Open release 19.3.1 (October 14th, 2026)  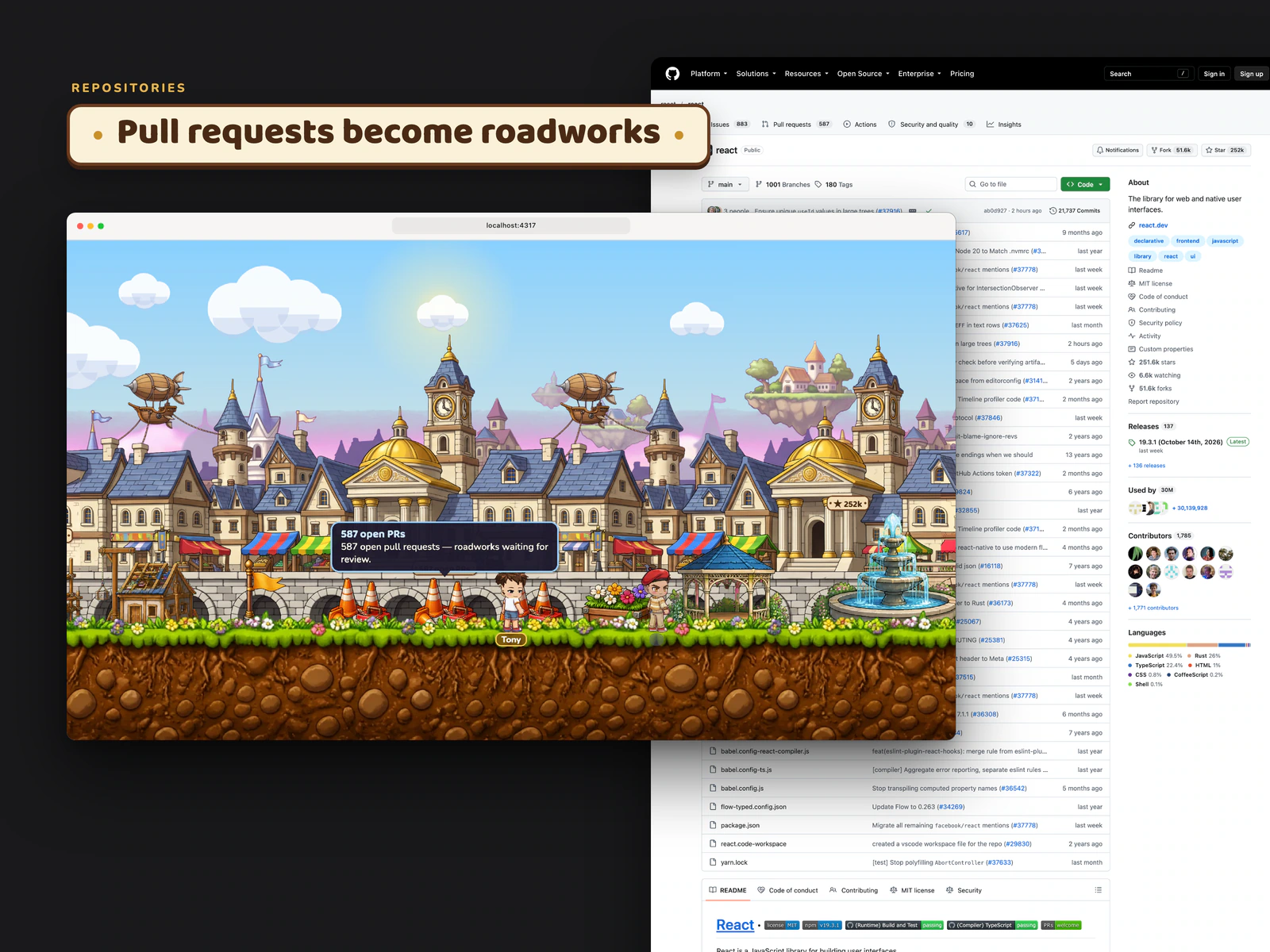(x=1180, y=442)
